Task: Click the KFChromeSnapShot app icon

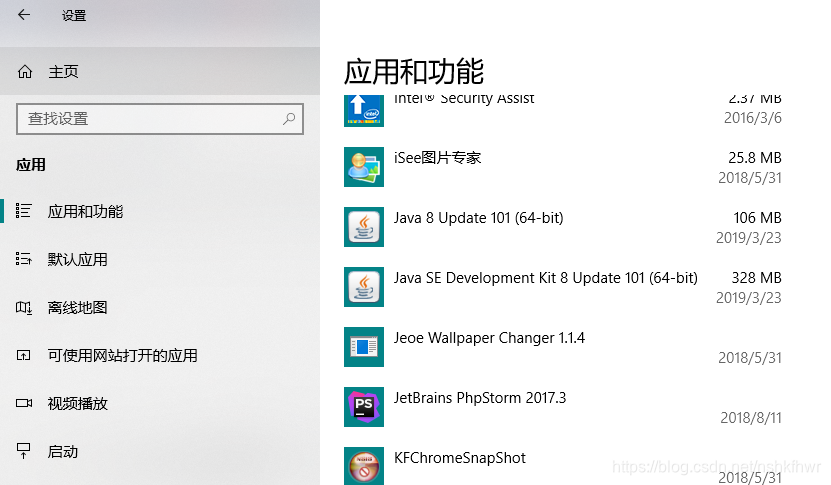Action: (364, 466)
